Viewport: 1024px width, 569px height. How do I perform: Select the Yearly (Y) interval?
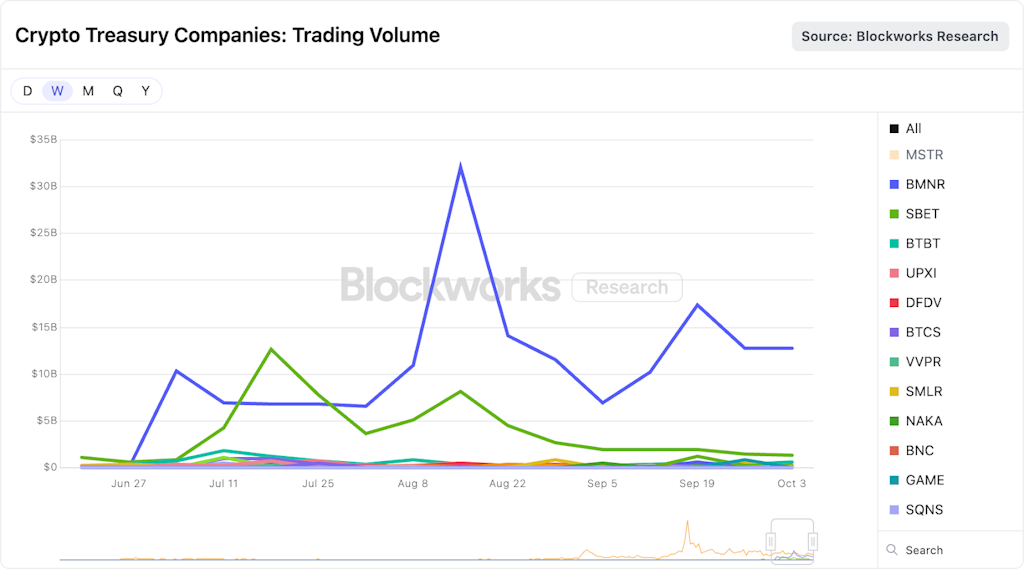145,91
